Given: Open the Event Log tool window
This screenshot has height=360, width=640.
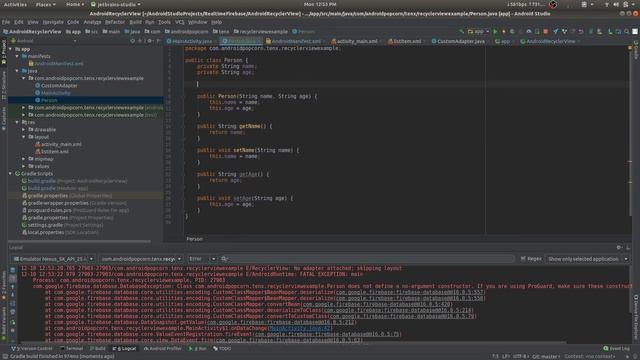Looking at the screenshot, I should (x=616, y=349).
